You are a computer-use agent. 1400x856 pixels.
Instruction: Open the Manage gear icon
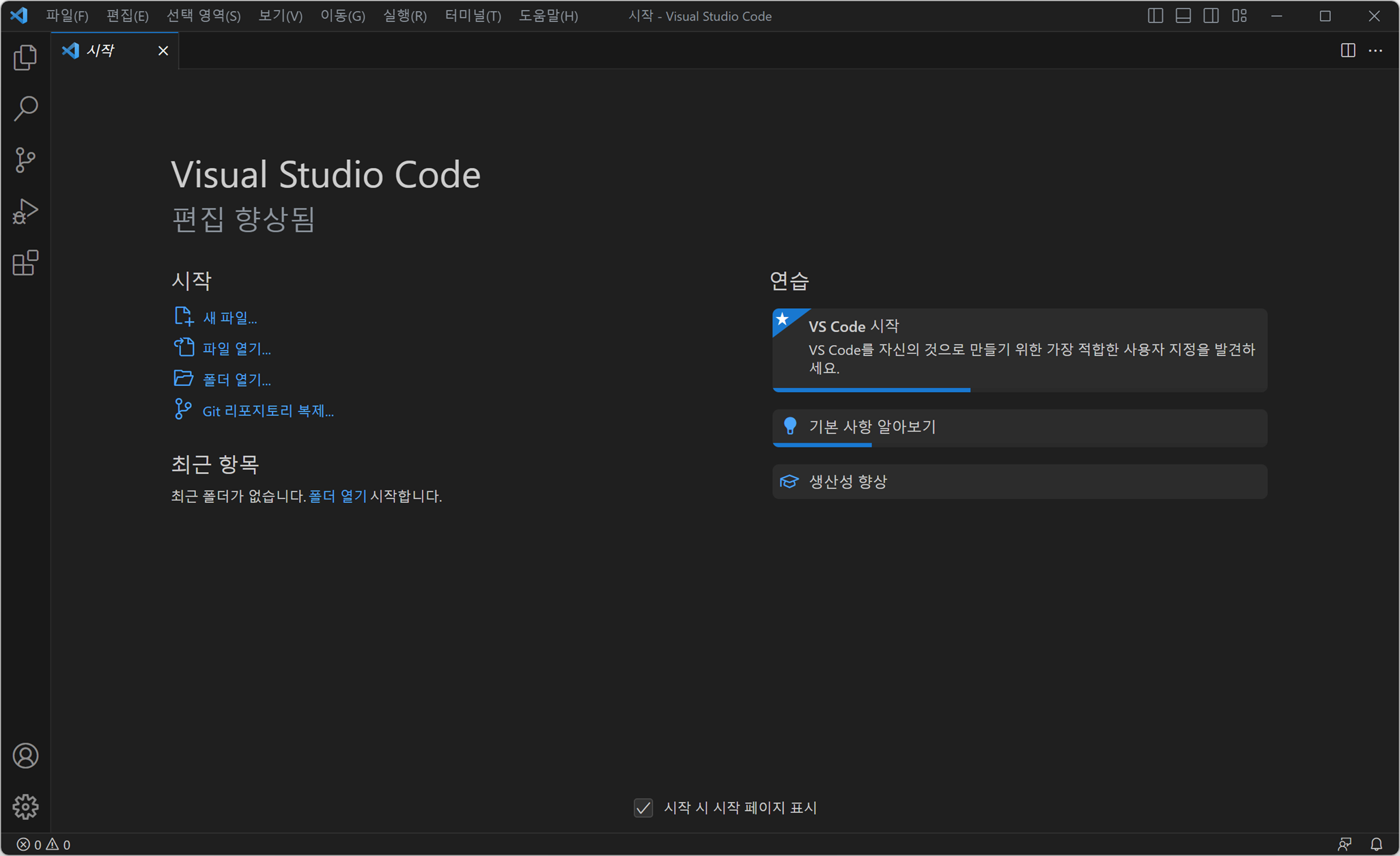click(x=25, y=807)
